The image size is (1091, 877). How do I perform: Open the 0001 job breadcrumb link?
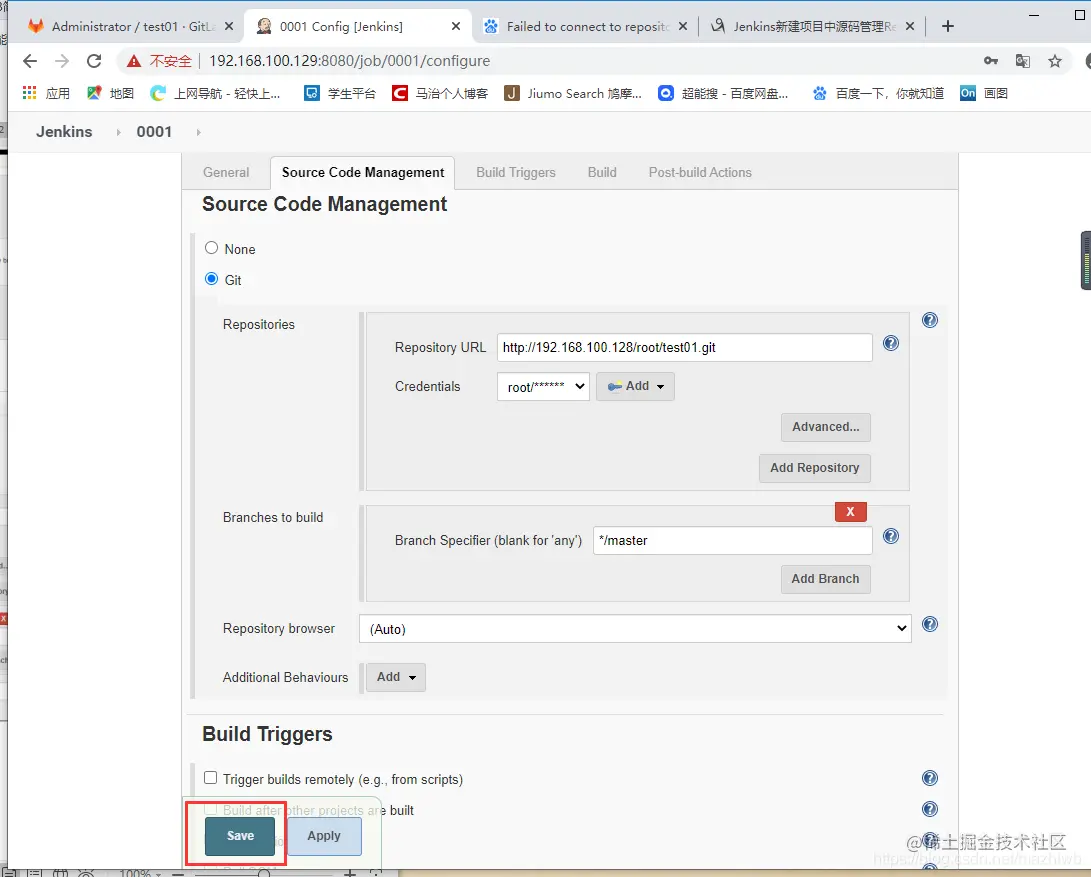coord(154,132)
